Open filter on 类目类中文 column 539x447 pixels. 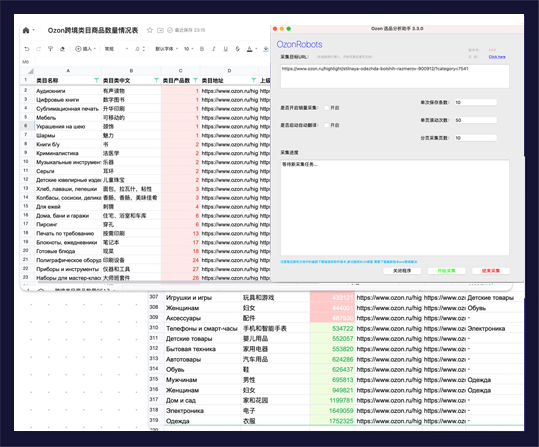point(156,80)
